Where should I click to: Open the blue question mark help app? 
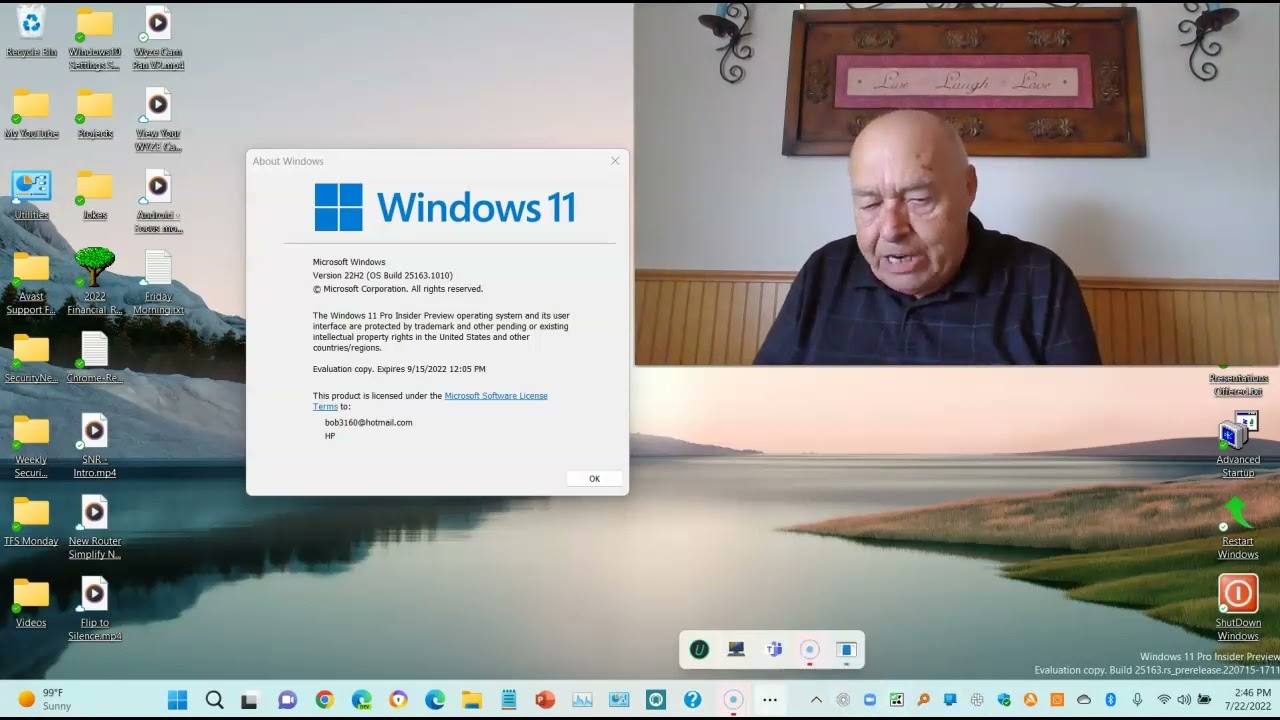[692, 700]
